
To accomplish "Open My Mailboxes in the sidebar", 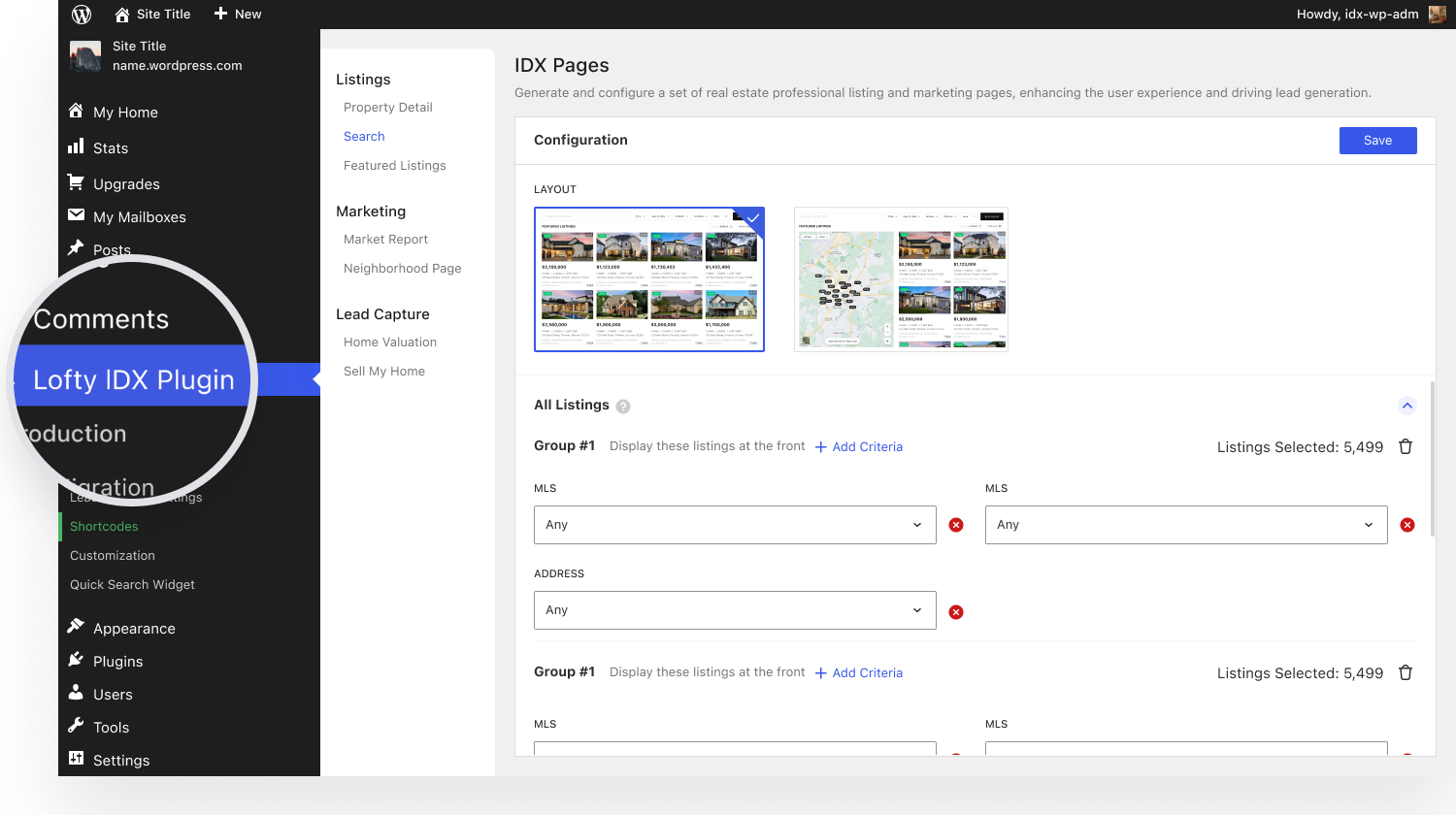I will 140,217.
